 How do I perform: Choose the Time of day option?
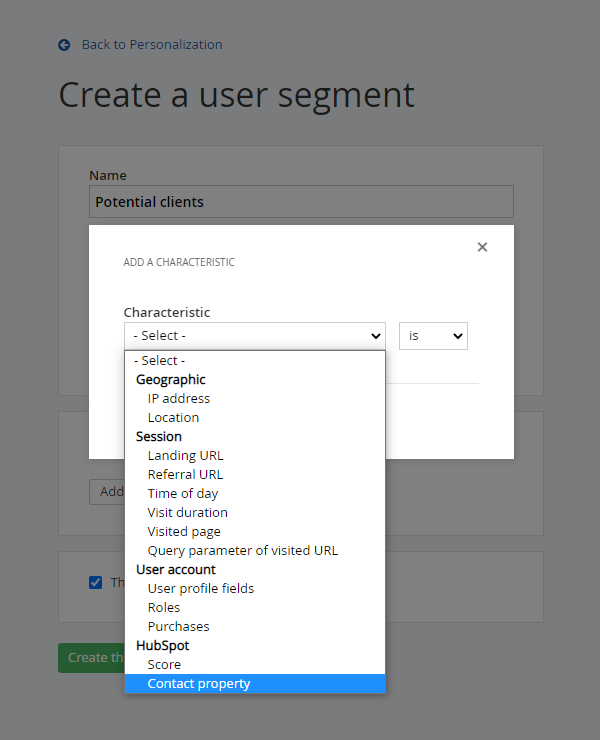[x=182, y=494]
